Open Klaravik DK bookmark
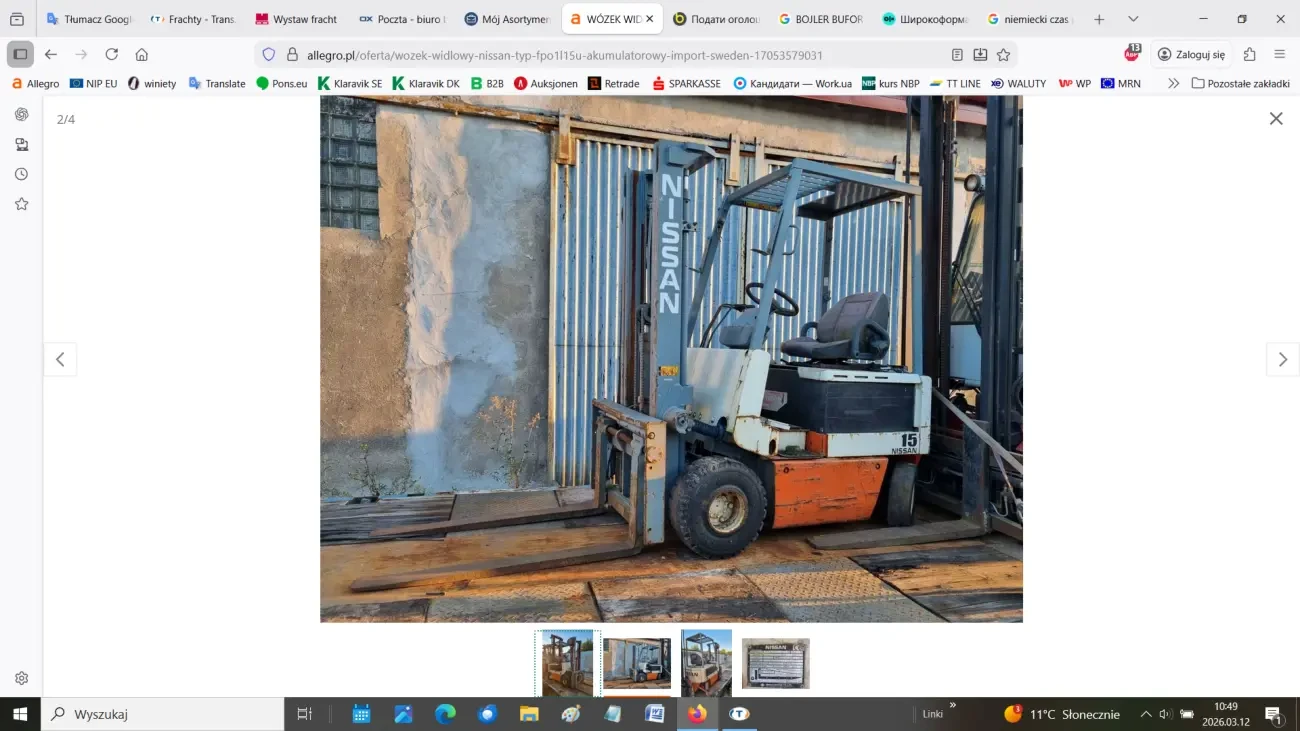Image resolution: width=1300 pixels, height=731 pixels. coord(426,83)
